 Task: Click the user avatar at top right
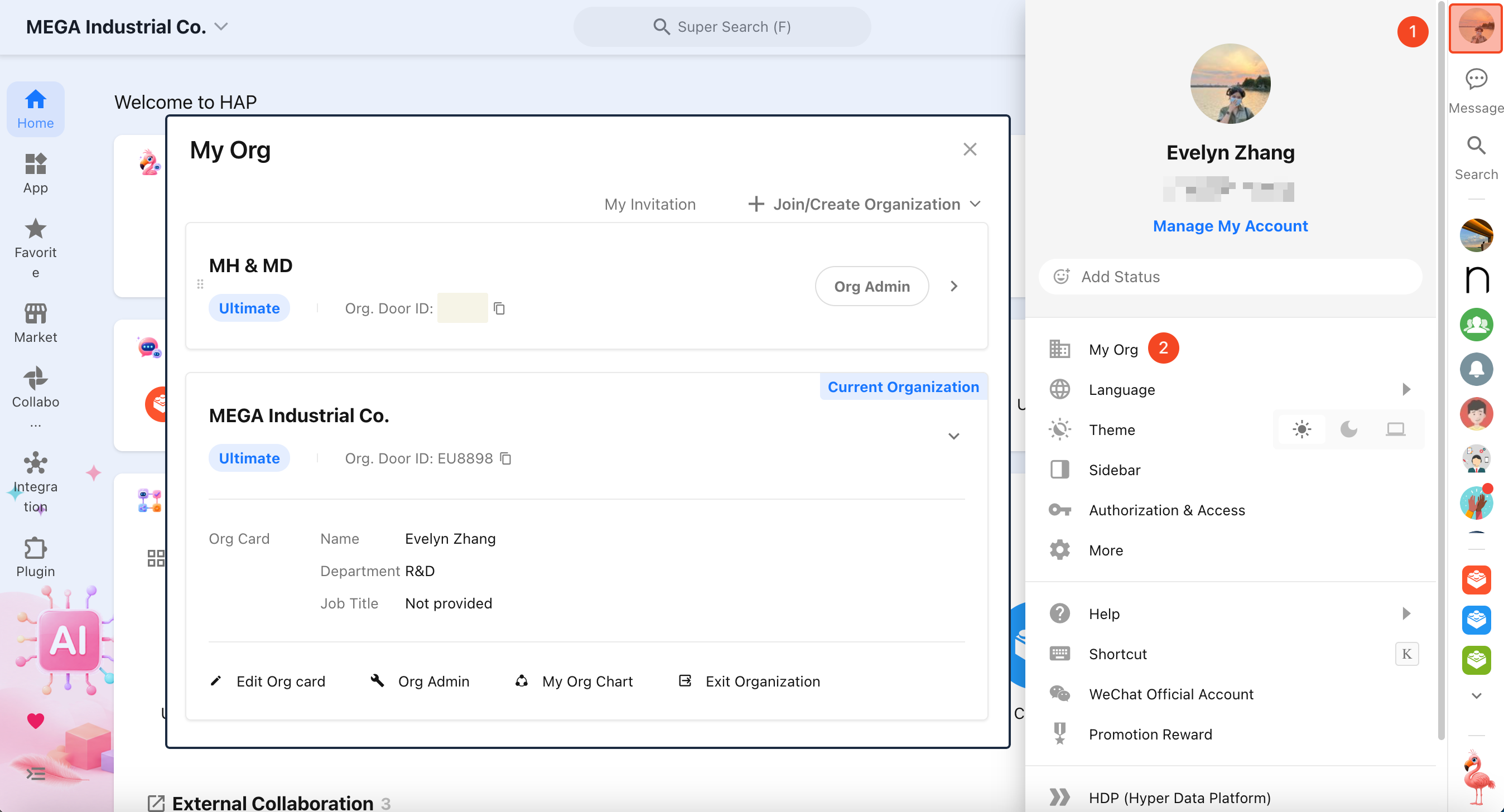click(1476, 27)
